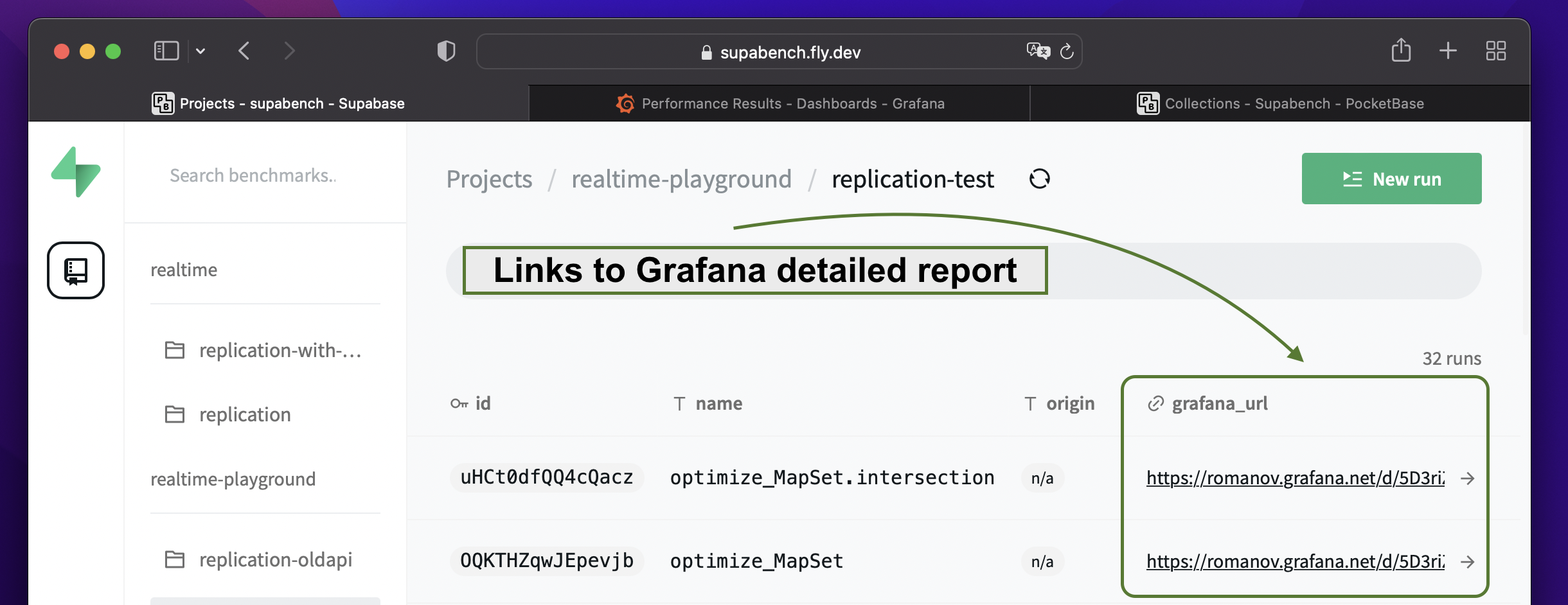Select realtime-playground project group
1568x605 pixels.
(233, 479)
